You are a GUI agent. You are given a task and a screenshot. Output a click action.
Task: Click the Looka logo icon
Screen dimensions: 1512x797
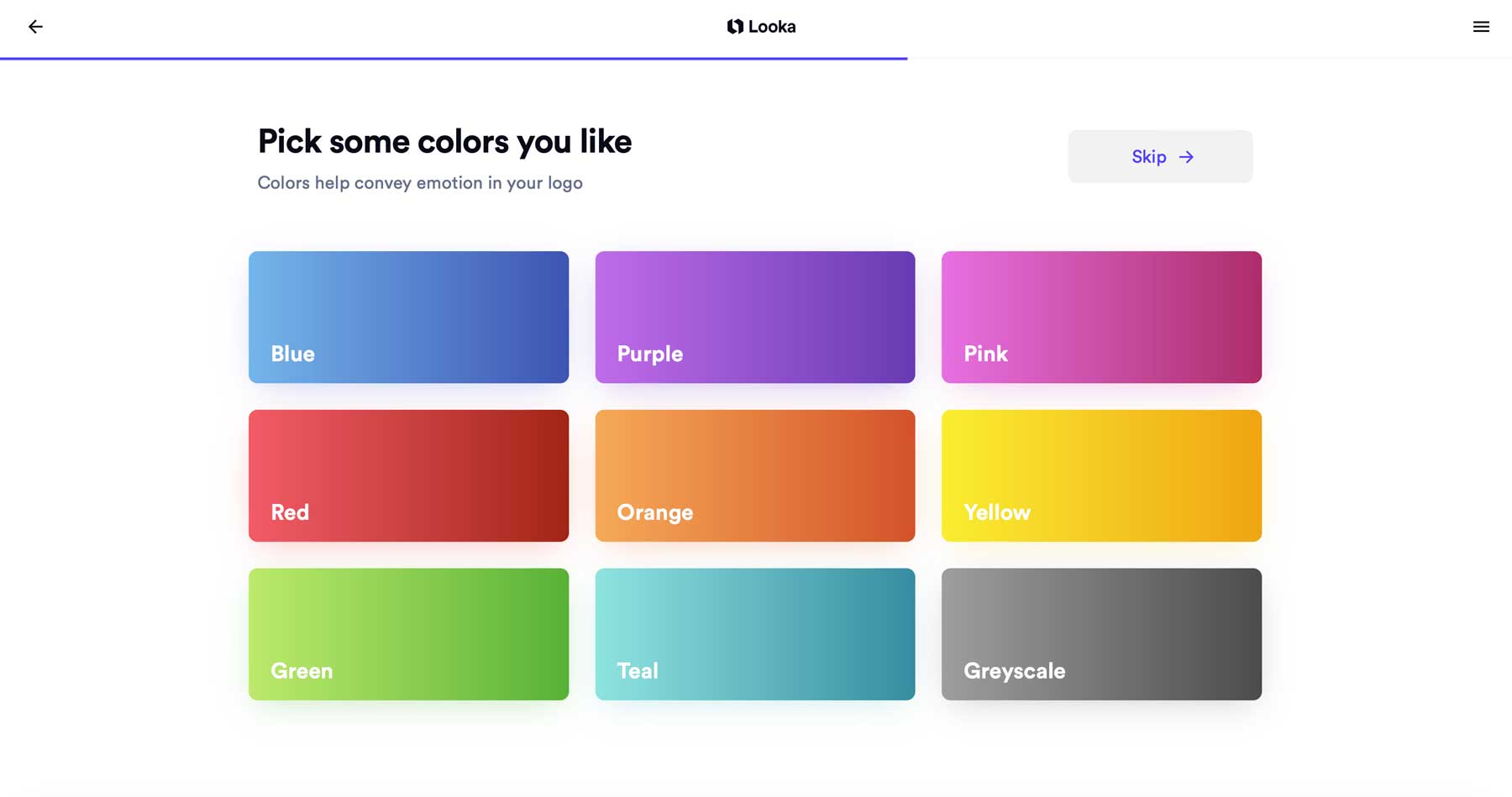tap(735, 26)
